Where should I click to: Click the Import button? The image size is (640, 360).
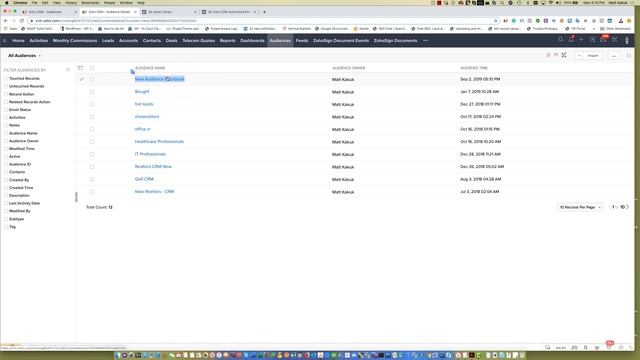point(593,56)
